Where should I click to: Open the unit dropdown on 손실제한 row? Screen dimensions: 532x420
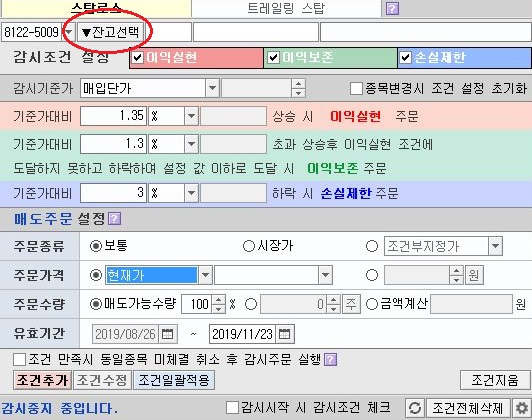(191, 193)
